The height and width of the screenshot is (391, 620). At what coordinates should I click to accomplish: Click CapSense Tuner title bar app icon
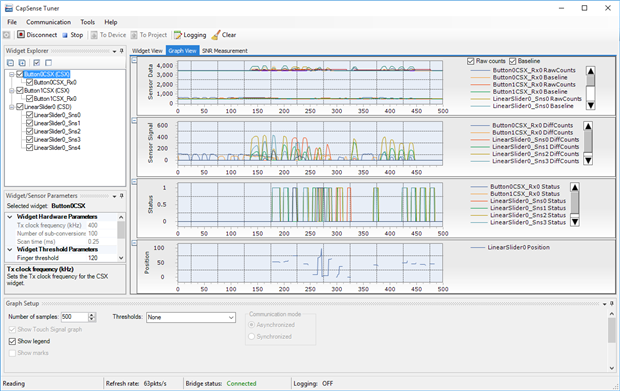coord(8,8)
